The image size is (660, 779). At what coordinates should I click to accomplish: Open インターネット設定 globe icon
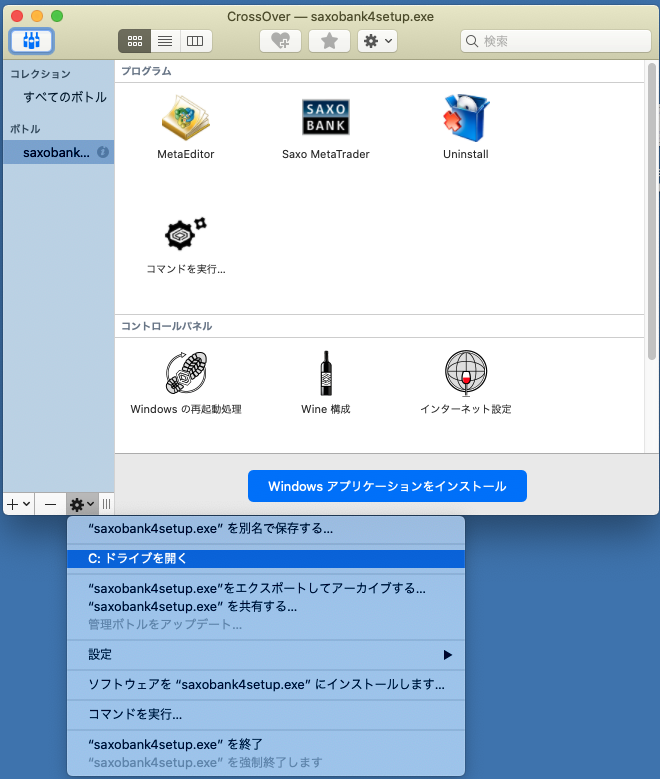tap(466, 373)
